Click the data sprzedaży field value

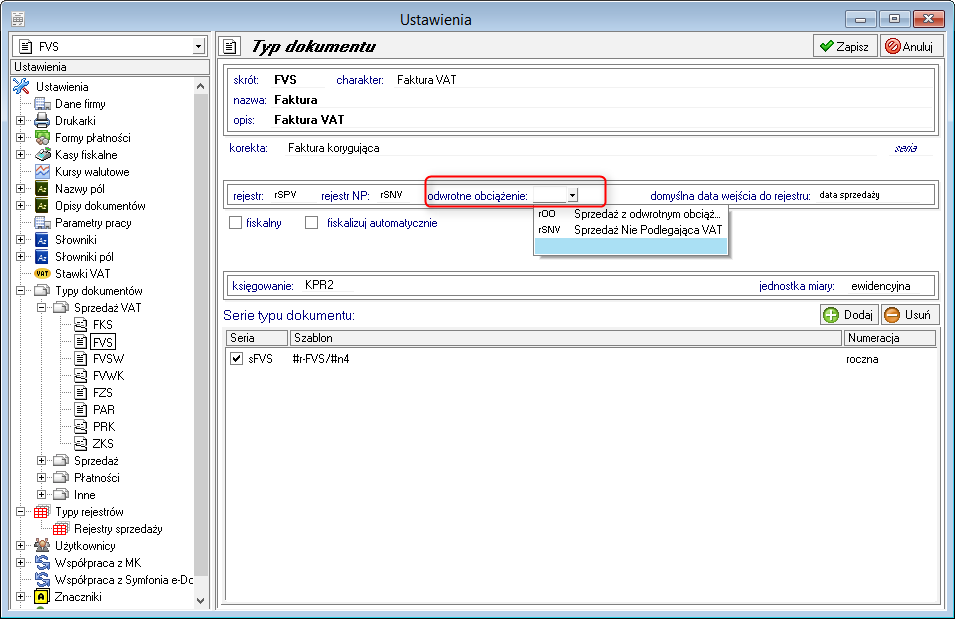pyautogui.click(x=849, y=195)
